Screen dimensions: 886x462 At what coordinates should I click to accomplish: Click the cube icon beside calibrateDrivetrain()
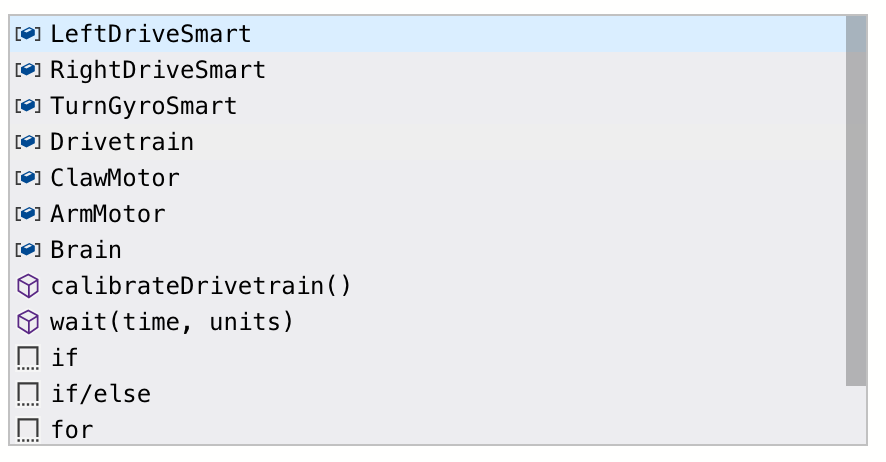tap(28, 286)
